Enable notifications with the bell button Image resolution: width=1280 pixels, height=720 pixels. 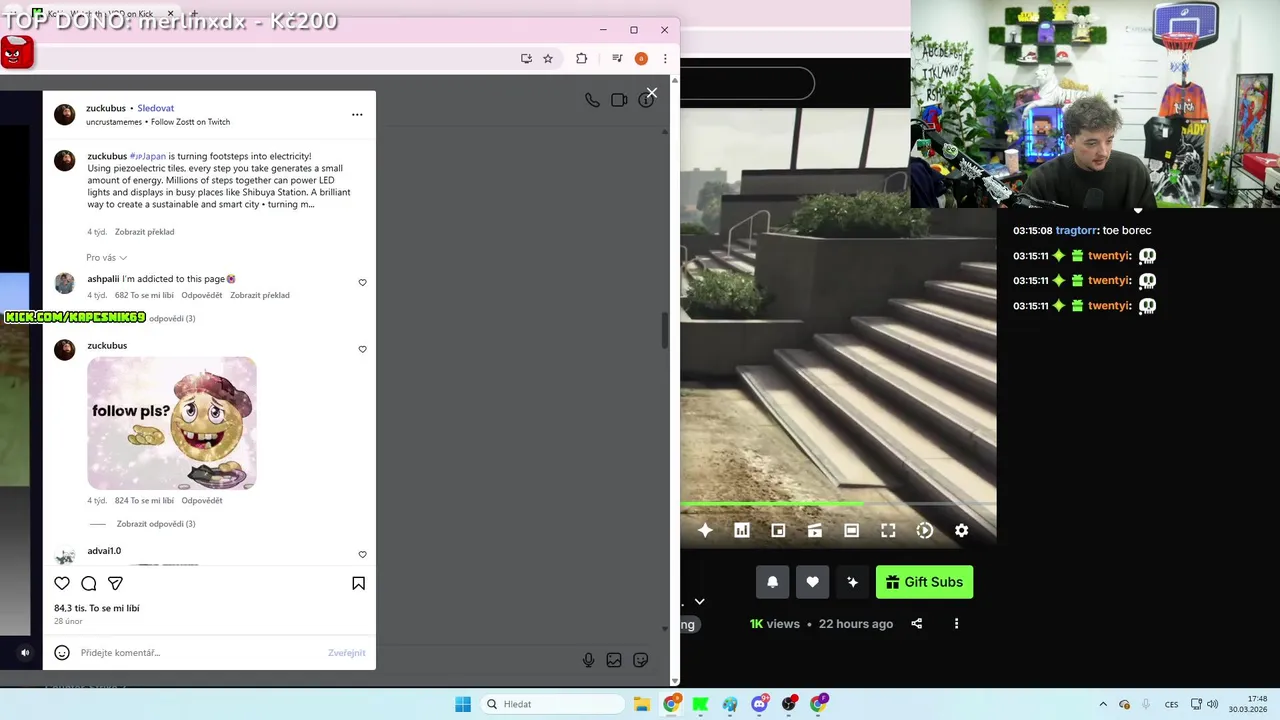[x=772, y=582]
